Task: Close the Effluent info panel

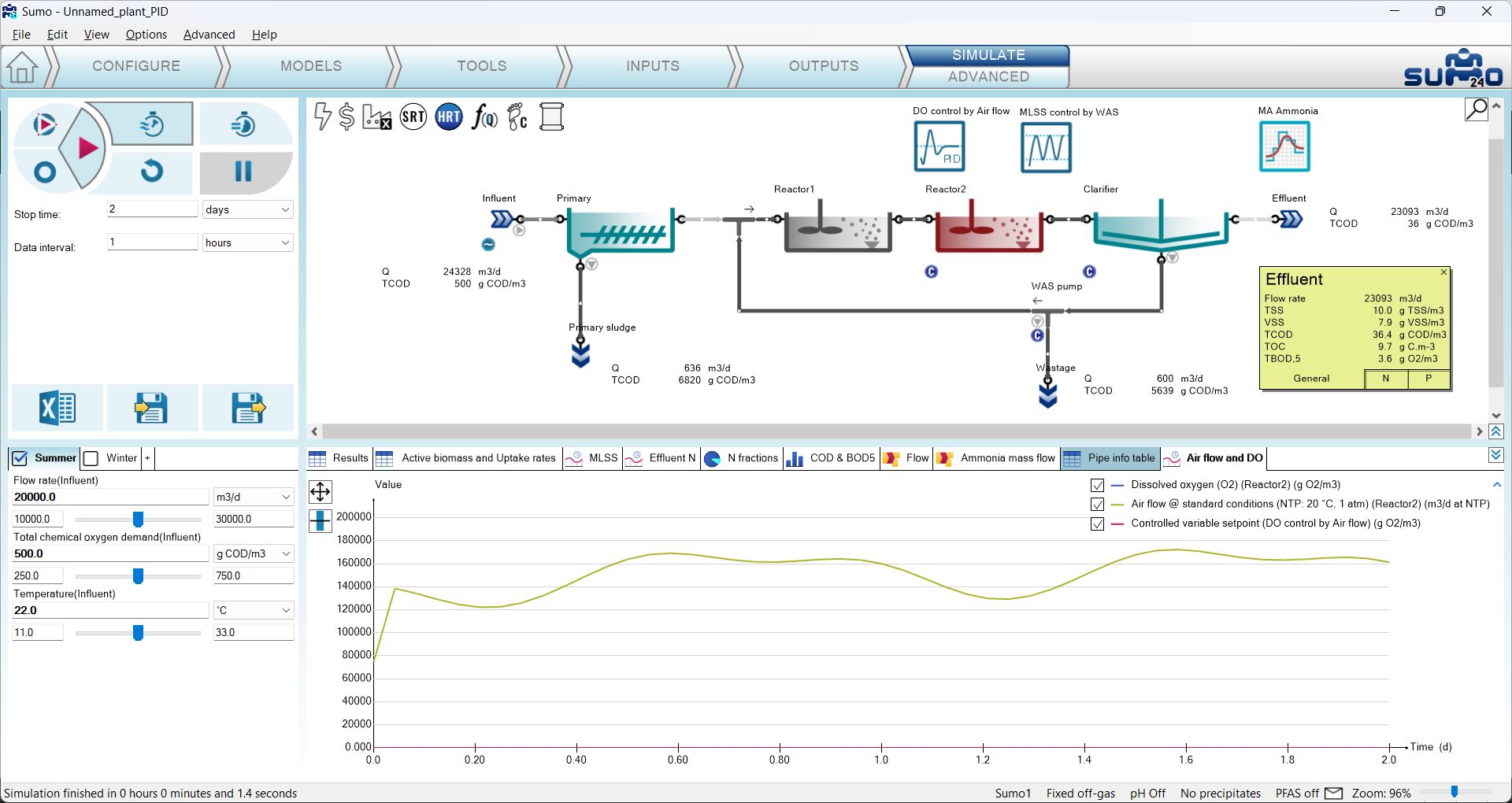Action: [1443, 272]
